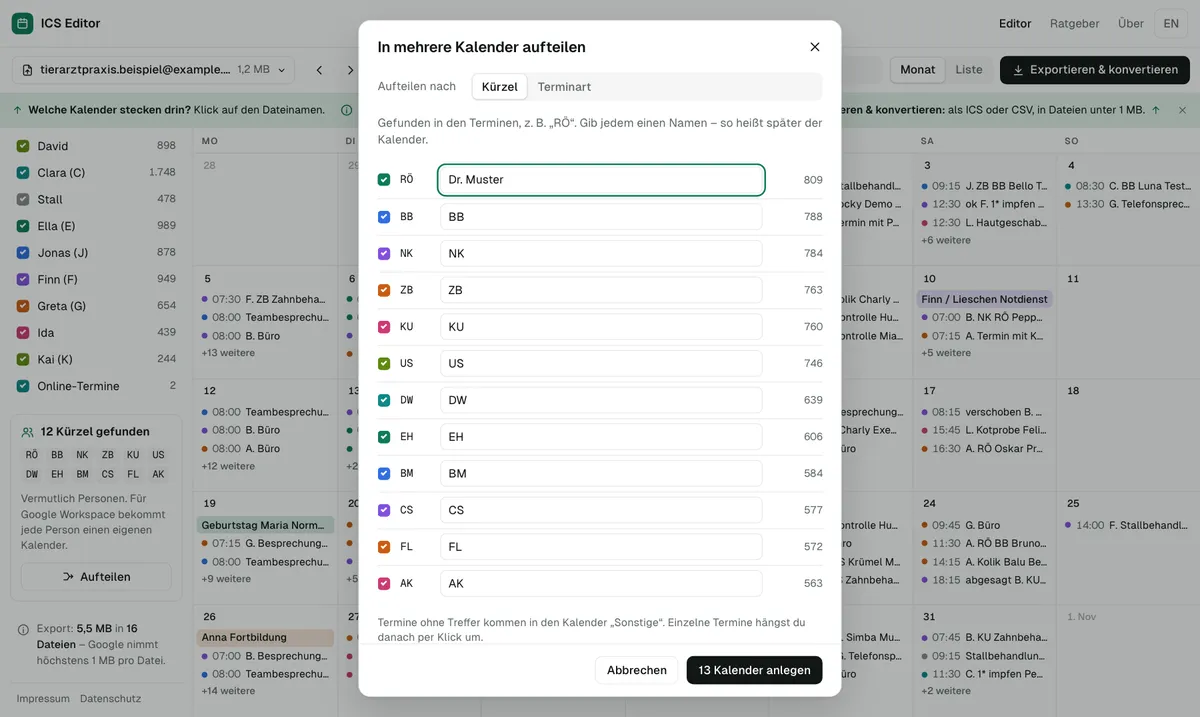1200x717 pixels.
Task: Open the Impressum link
Action: tap(43, 699)
